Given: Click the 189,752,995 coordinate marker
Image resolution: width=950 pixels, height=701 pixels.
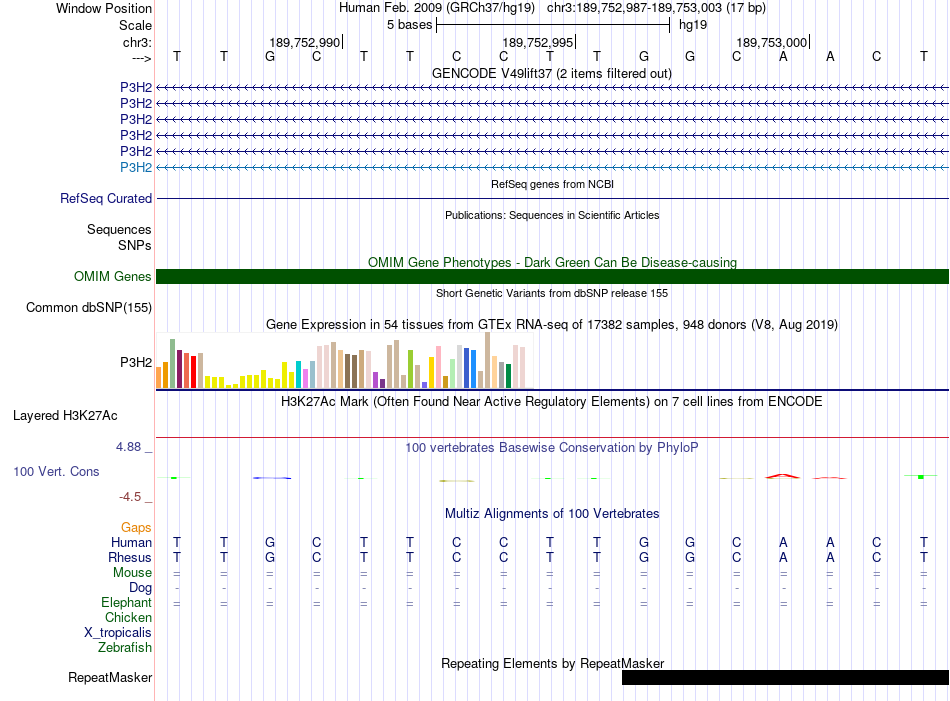Looking at the screenshot, I should (537, 42).
